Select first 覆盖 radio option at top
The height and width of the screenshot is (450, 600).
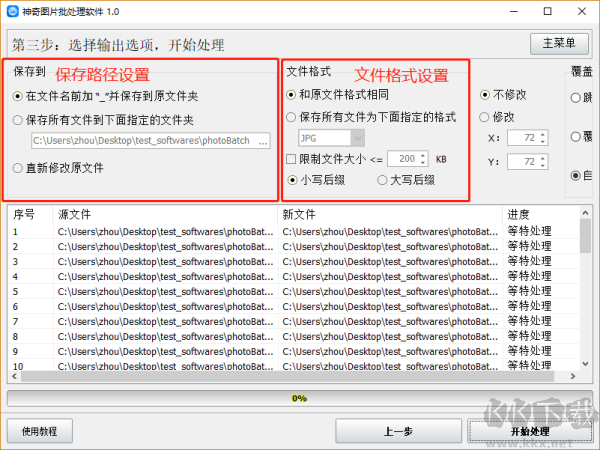click(576, 98)
